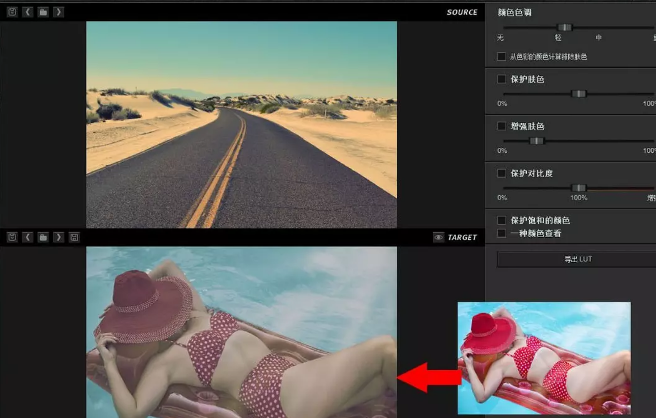Click the 0% label under 增强肤色 slider
The height and width of the screenshot is (418, 656).
coord(502,151)
